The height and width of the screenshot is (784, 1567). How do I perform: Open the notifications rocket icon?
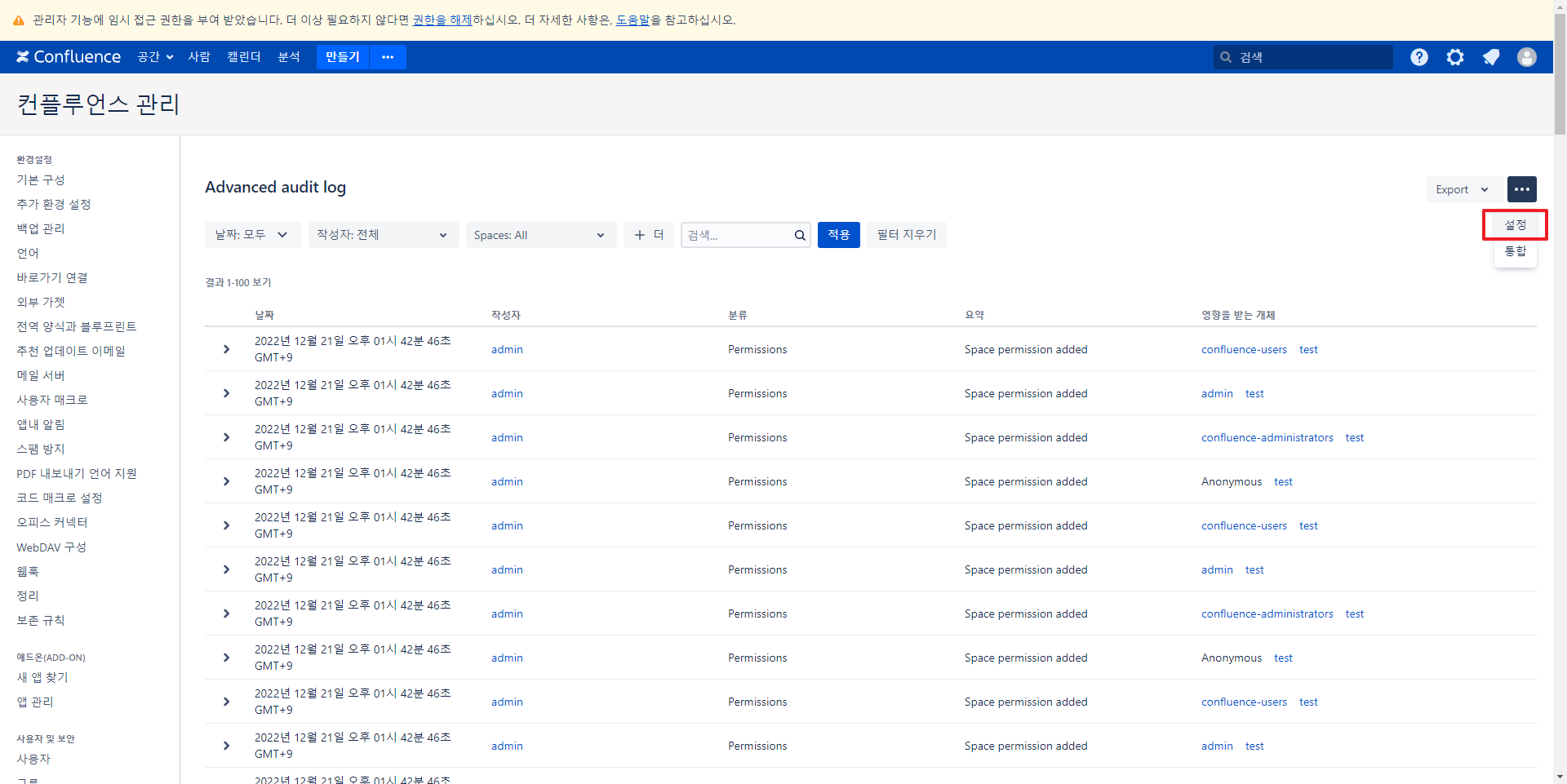point(1491,57)
